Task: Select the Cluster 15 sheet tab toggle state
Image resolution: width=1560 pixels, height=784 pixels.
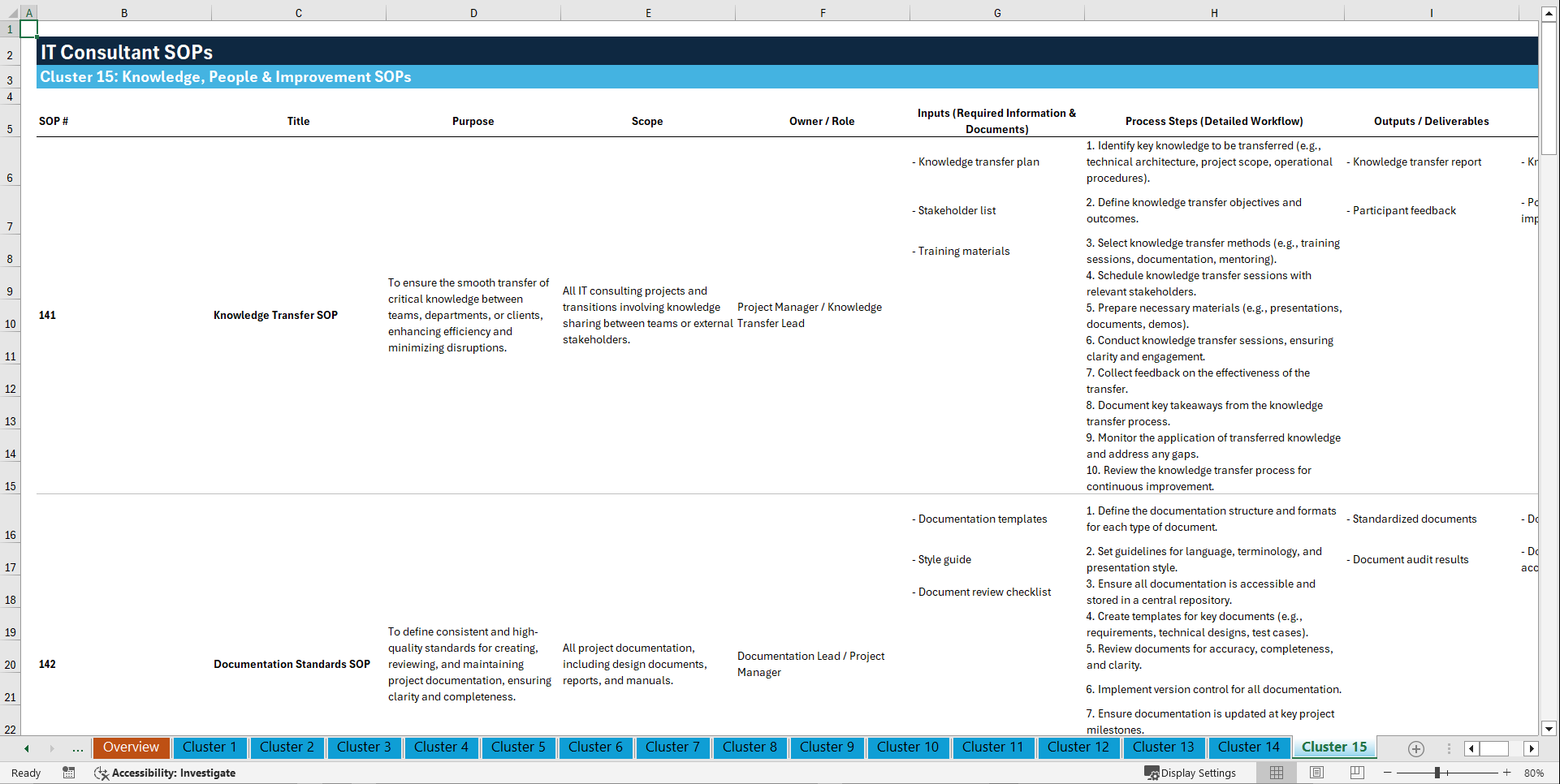Action: click(1334, 747)
